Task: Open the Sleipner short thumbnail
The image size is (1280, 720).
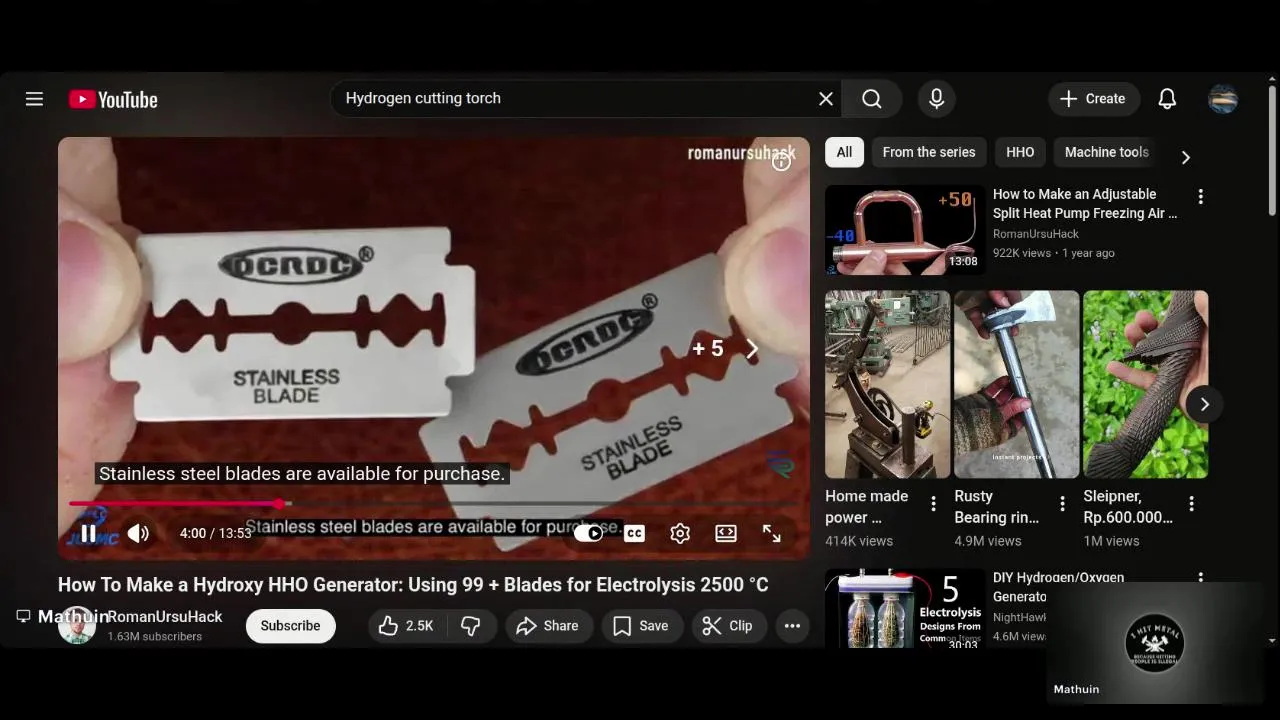Action: click(1145, 384)
